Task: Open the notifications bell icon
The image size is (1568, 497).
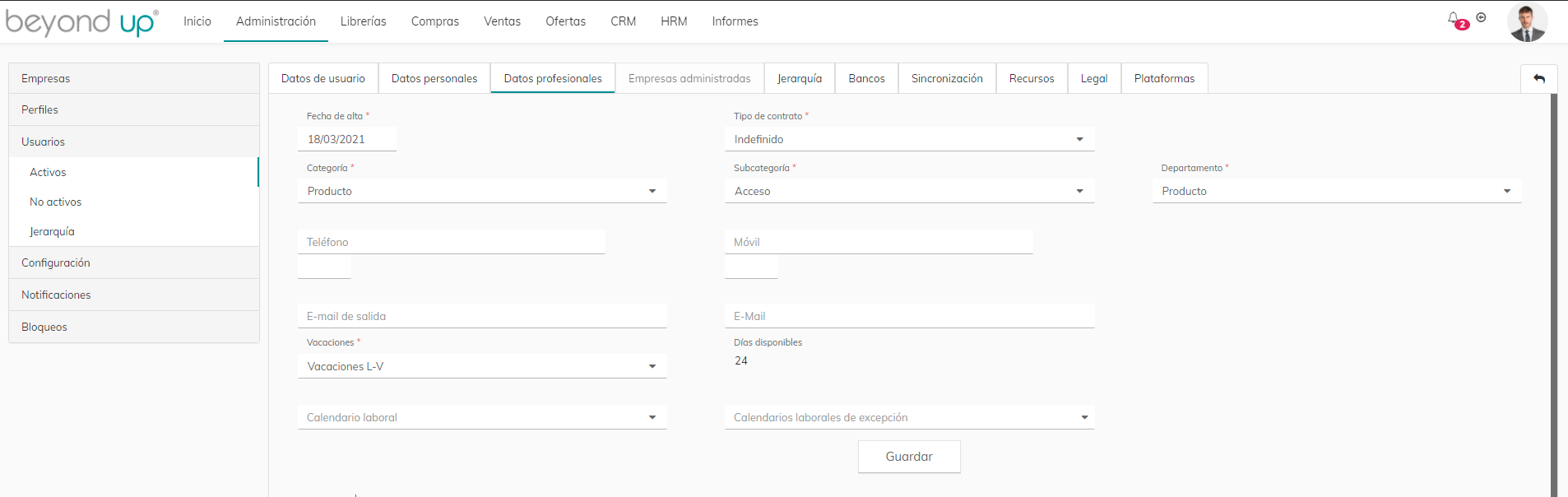Action: click(1454, 19)
